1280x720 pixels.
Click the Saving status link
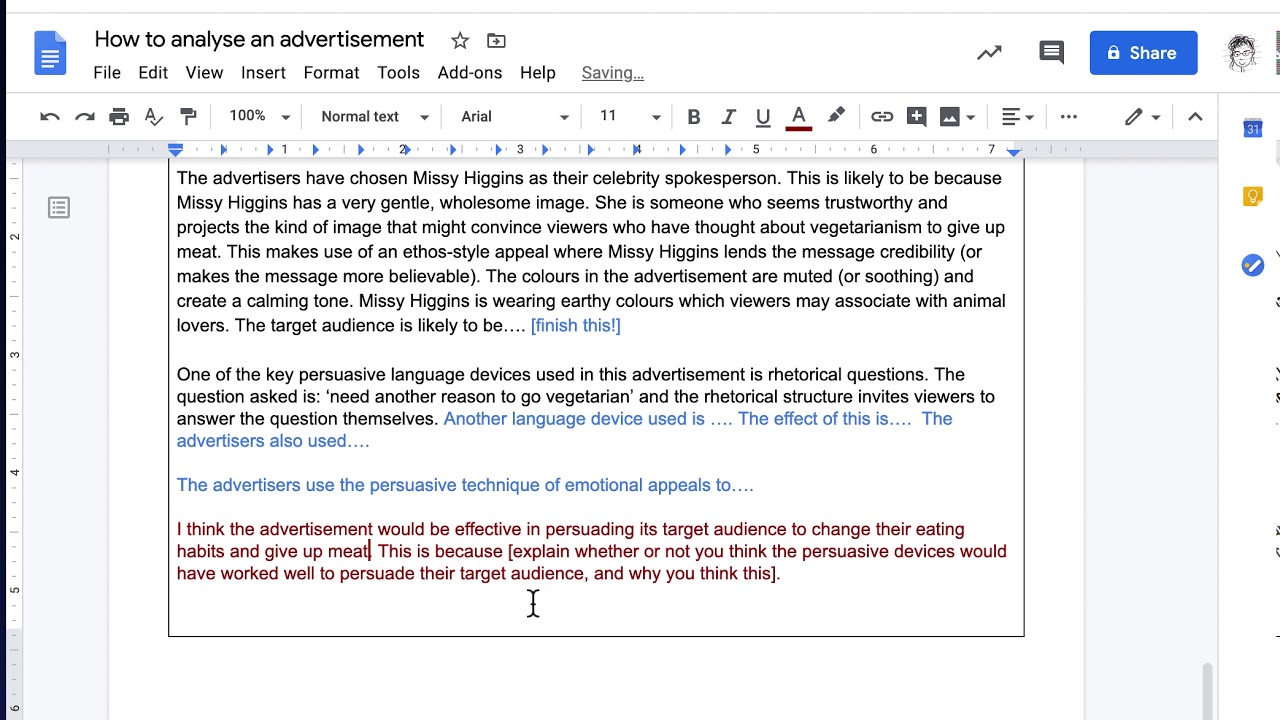tap(613, 73)
